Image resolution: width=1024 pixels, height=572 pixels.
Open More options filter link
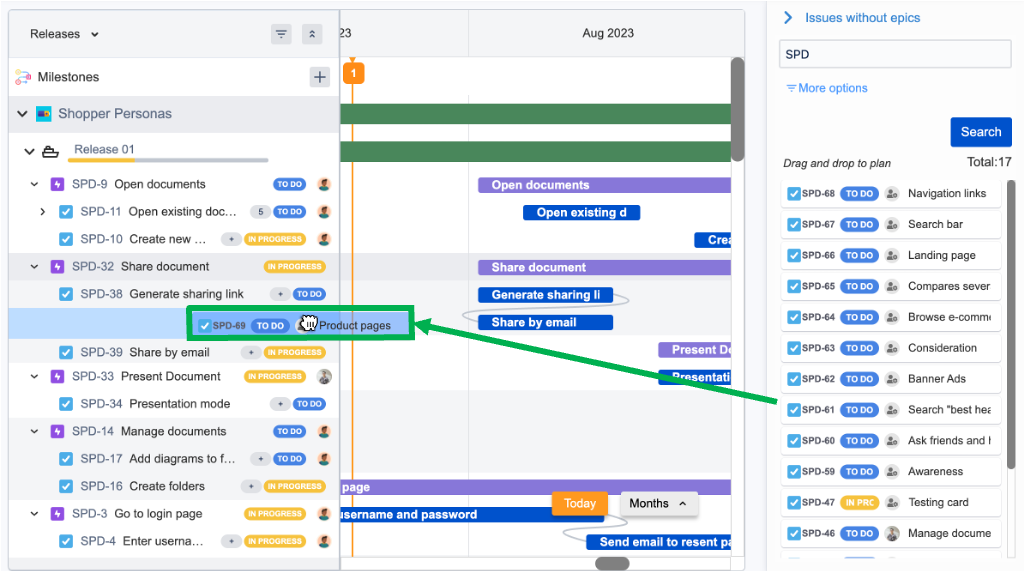[x=826, y=88]
